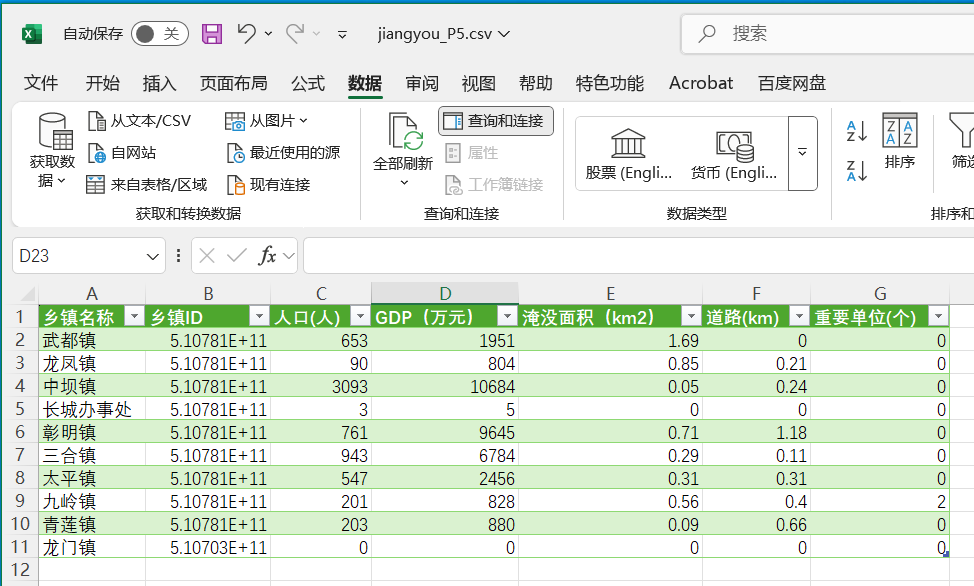Expand the data types gallery arrow
The image size is (974, 586).
(x=803, y=153)
